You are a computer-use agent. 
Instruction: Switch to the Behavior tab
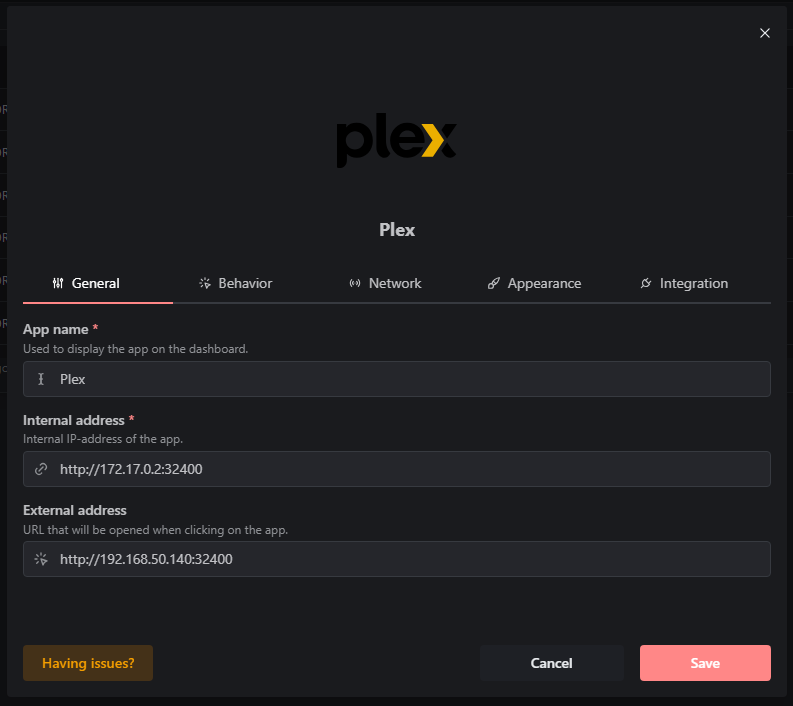[x=235, y=283]
